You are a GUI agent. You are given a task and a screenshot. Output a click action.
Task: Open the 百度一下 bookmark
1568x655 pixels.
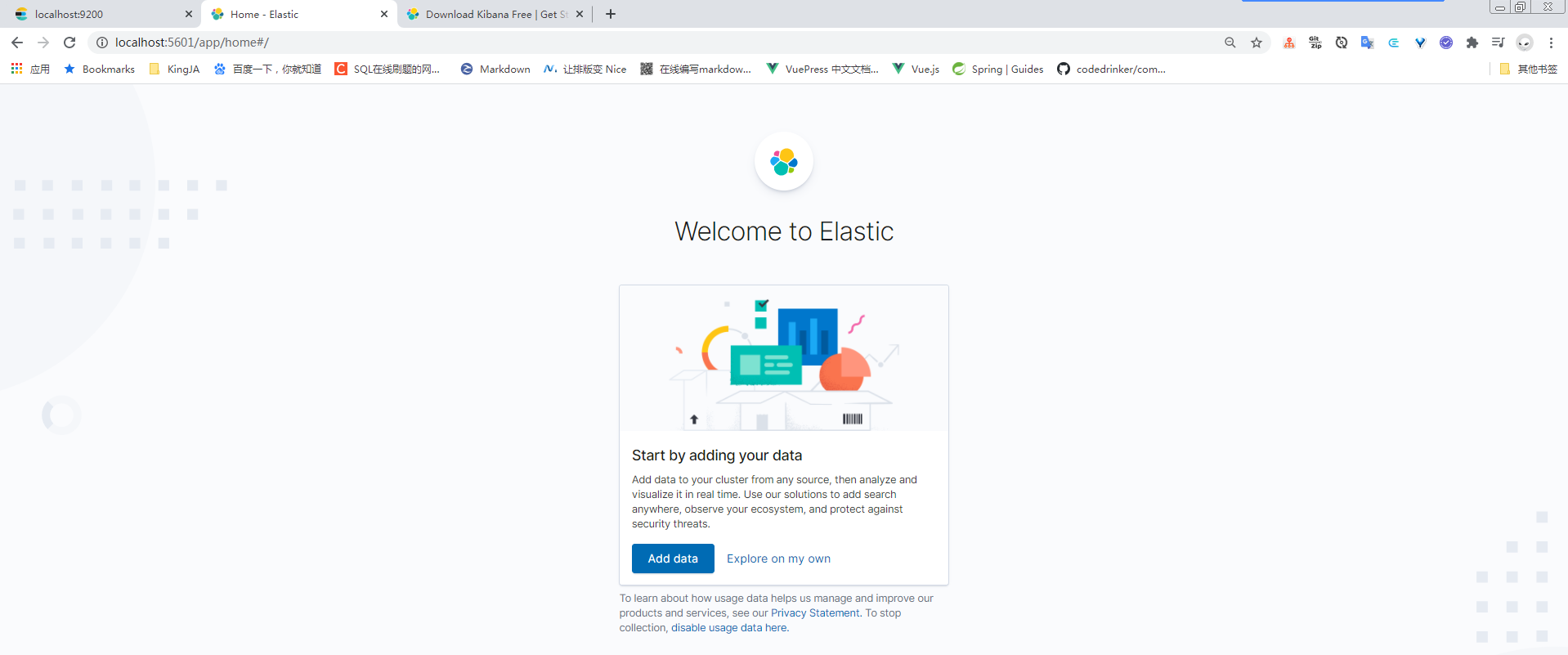click(267, 70)
